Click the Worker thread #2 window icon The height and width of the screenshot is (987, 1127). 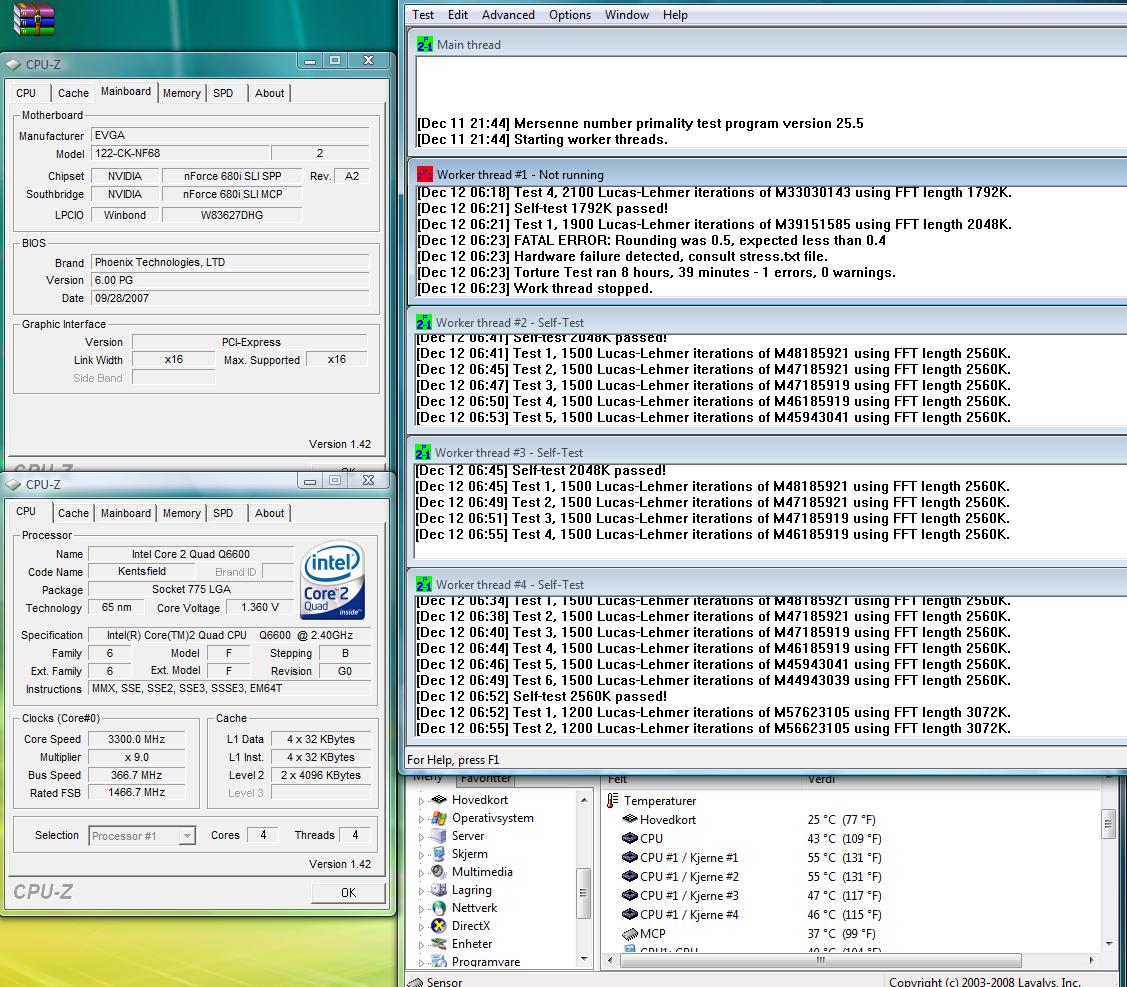tap(423, 323)
